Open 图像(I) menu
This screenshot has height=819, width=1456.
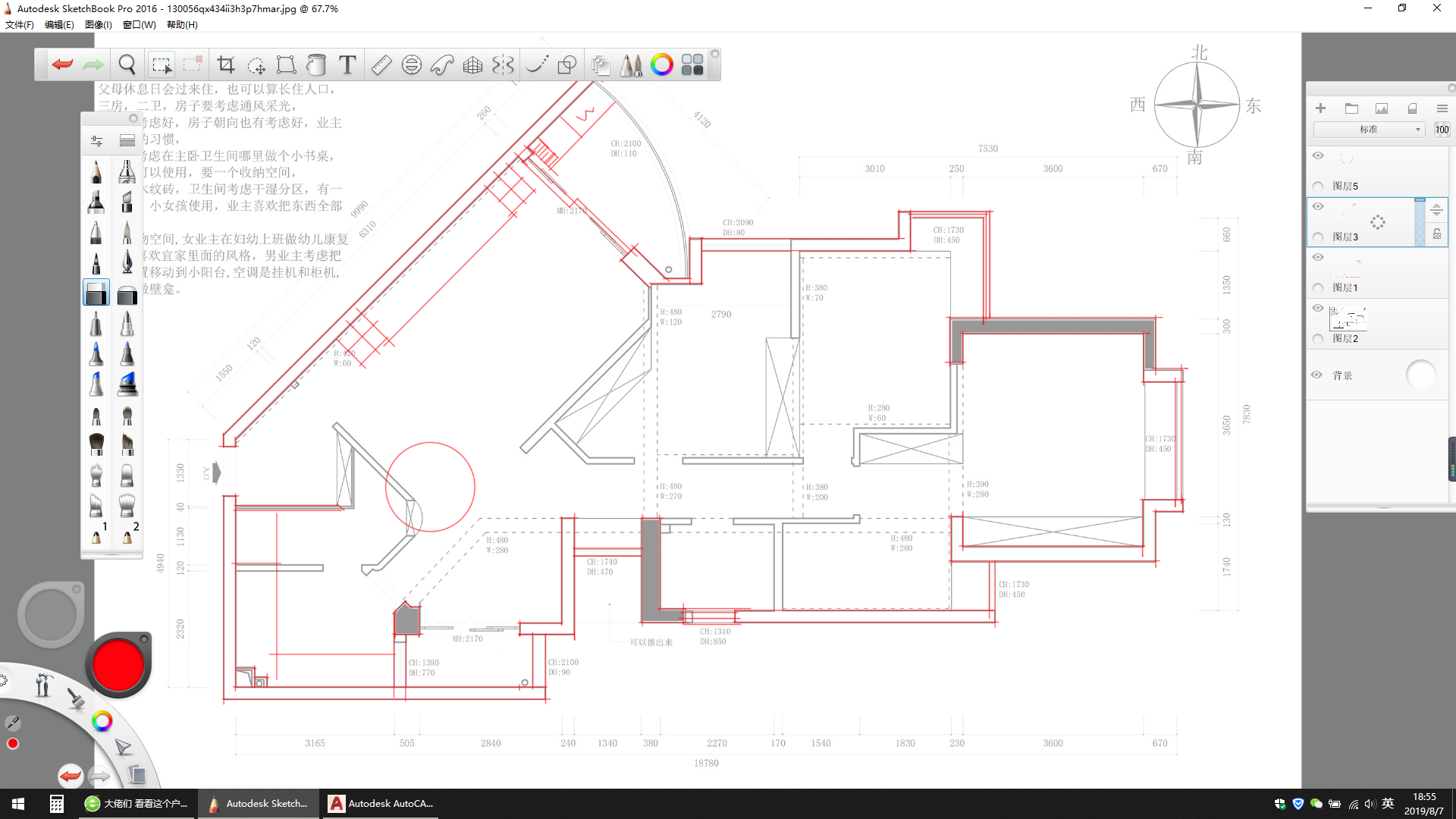pos(99,25)
